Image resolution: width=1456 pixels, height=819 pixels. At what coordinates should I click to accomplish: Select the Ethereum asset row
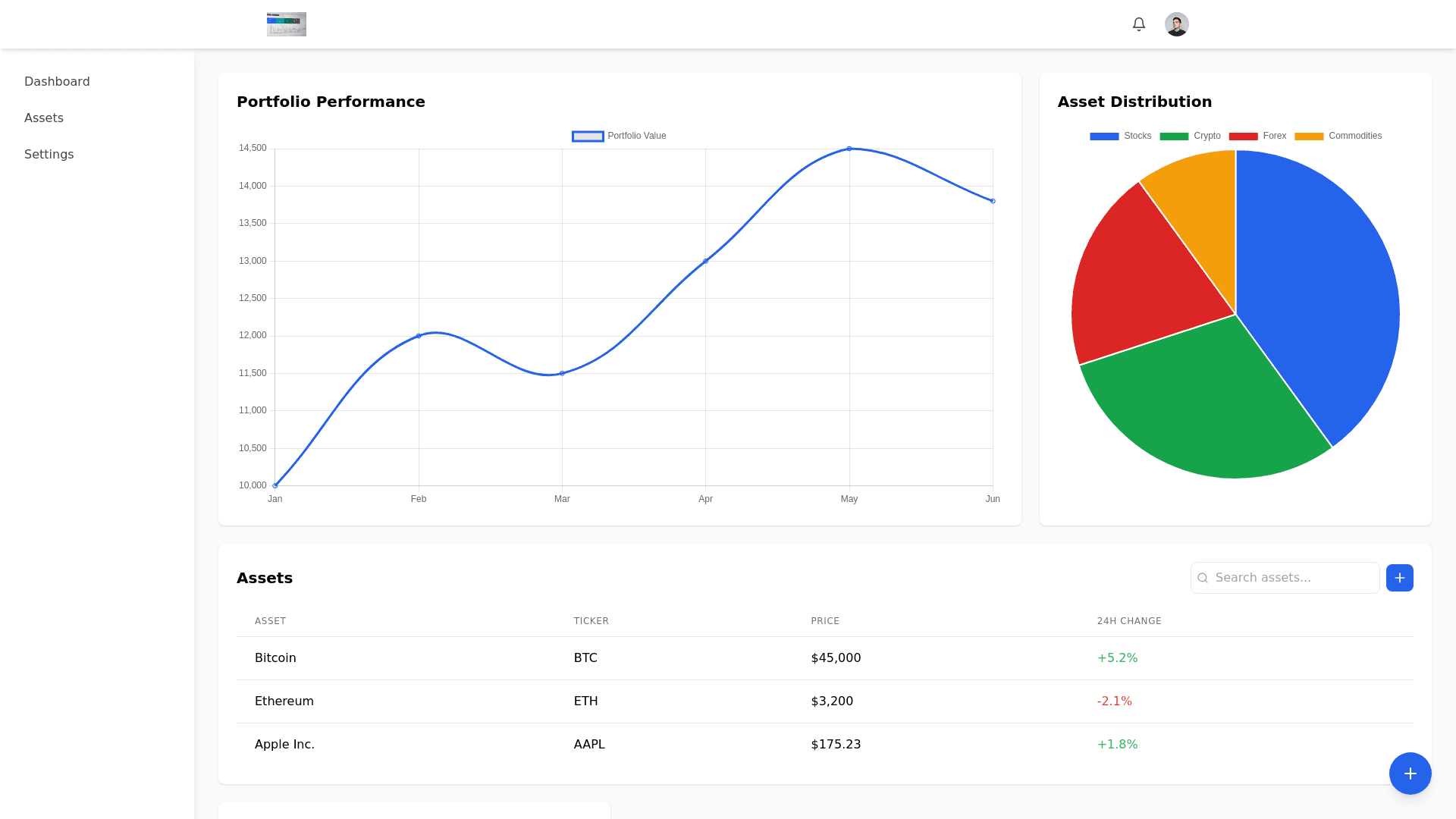tap(284, 701)
